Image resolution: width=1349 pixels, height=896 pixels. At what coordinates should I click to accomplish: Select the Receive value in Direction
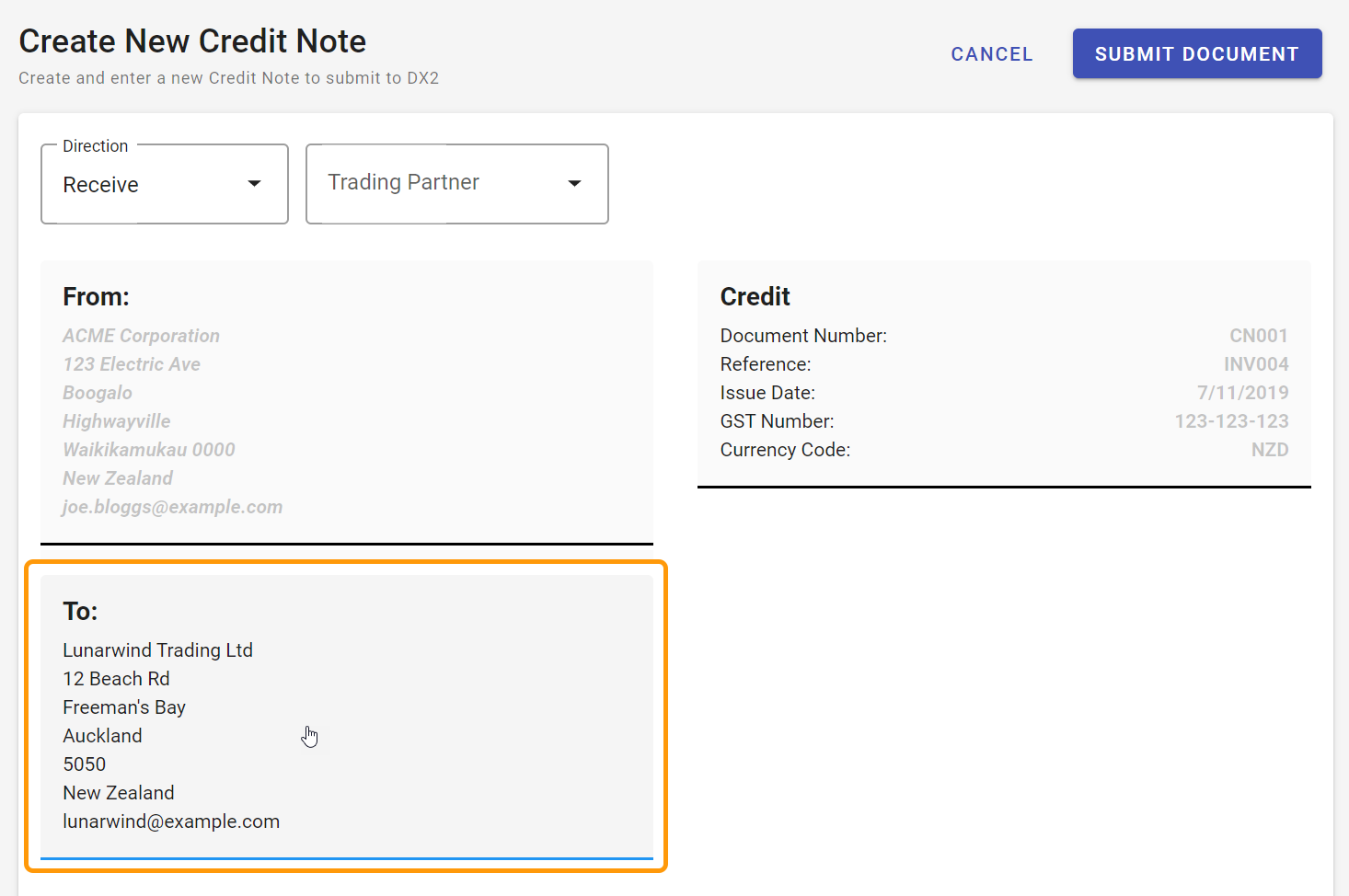click(101, 184)
